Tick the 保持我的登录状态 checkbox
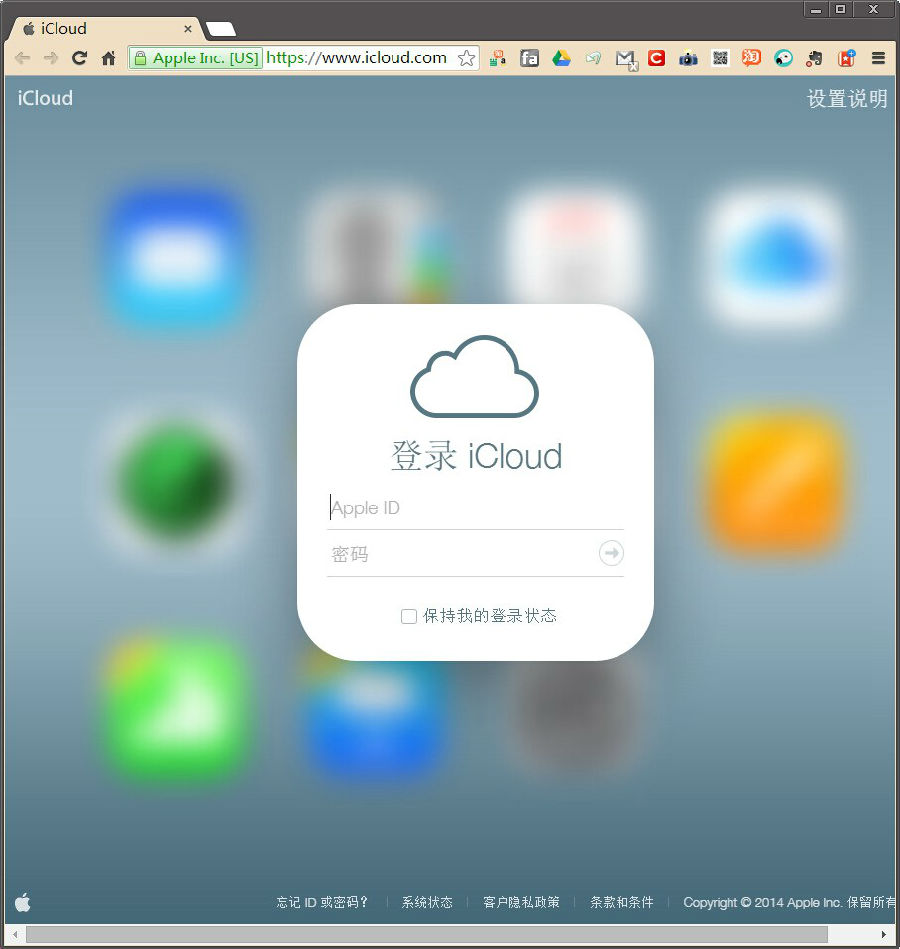Image resolution: width=900 pixels, height=949 pixels. 409,616
